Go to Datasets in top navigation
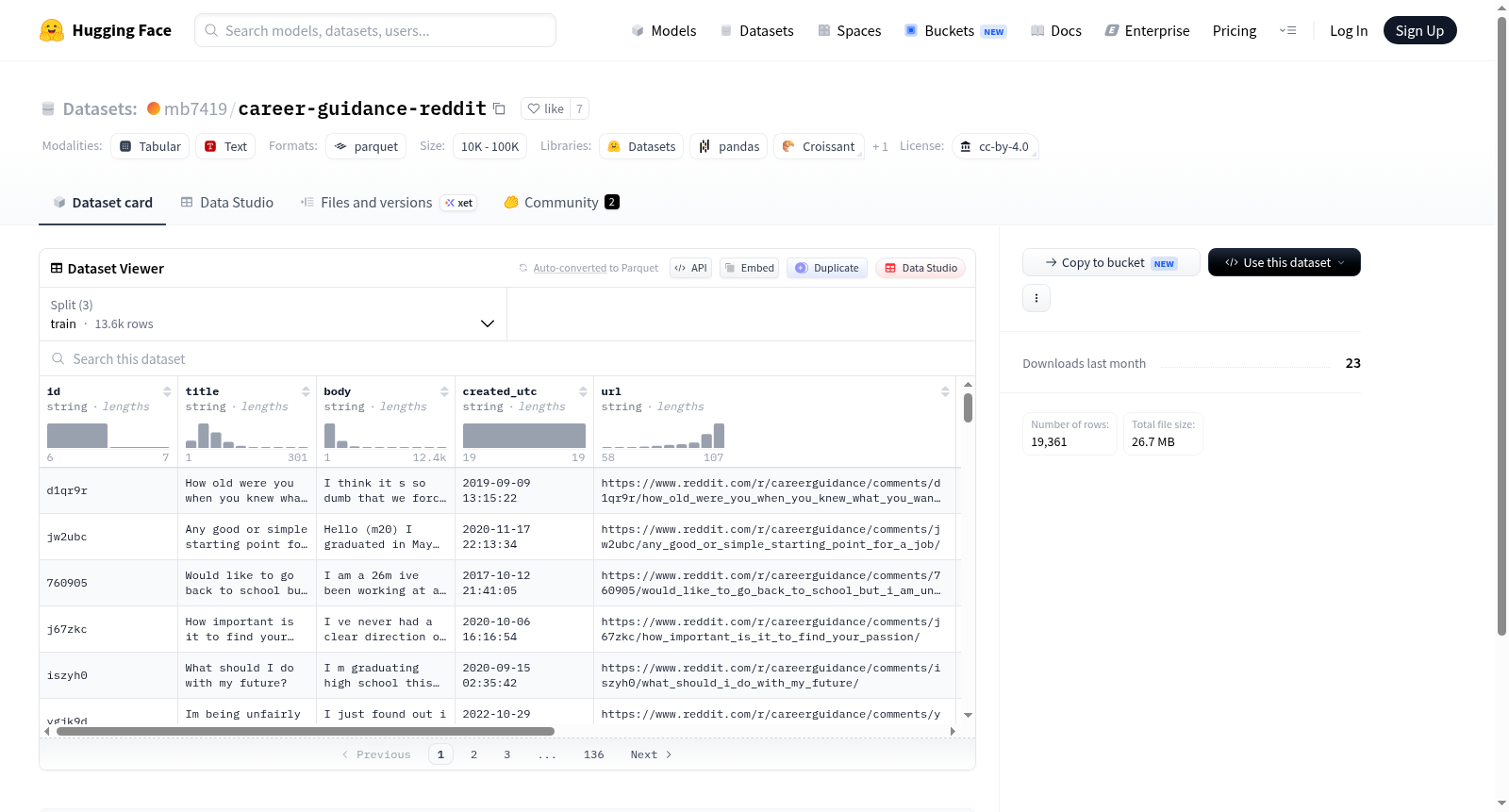Viewport: 1509px width, 812px height. (x=756, y=30)
